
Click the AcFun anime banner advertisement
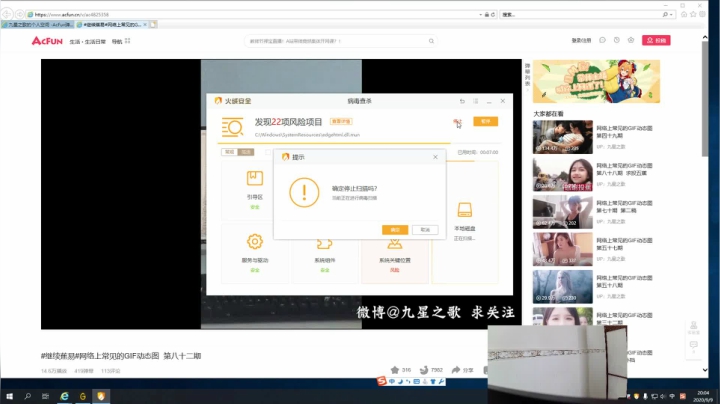pyautogui.click(x=596, y=81)
